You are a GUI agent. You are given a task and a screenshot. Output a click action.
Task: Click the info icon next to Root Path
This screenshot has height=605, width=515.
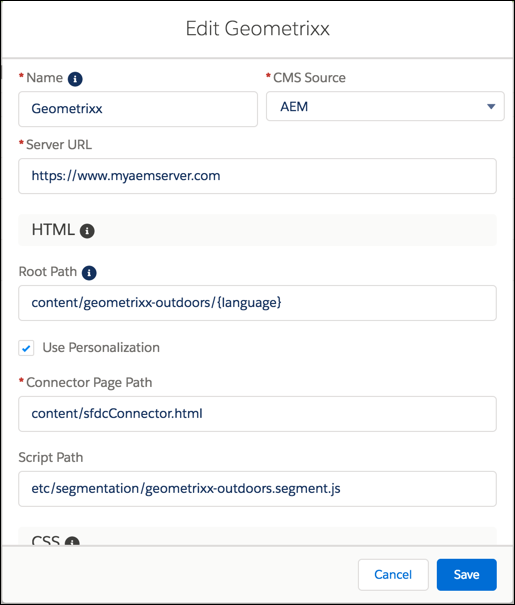coord(89,273)
